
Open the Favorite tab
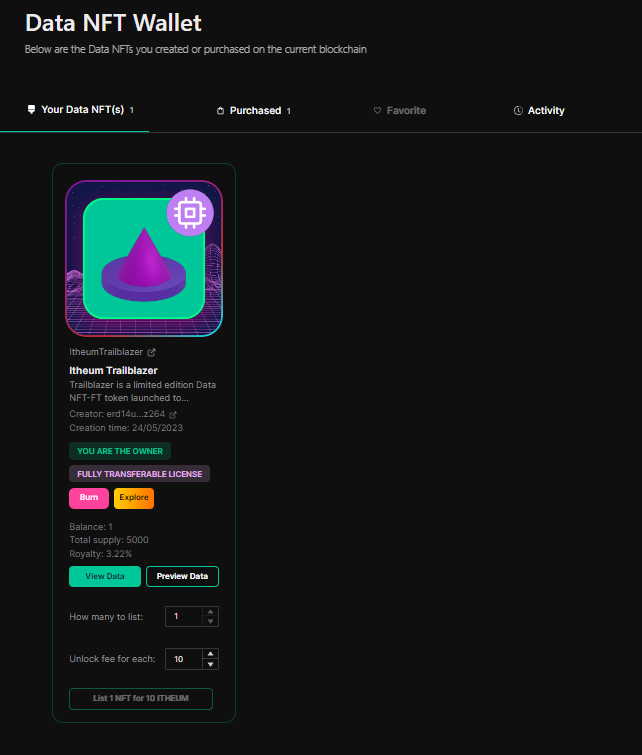tap(400, 111)
